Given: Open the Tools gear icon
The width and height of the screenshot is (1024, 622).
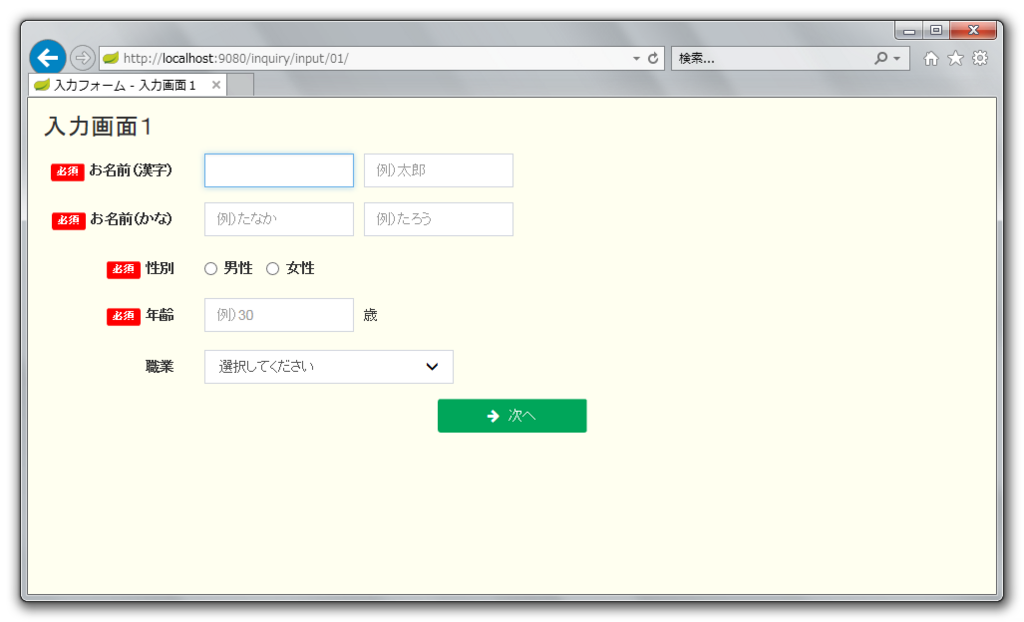Looking at the screenshot, I should [980, 58].
